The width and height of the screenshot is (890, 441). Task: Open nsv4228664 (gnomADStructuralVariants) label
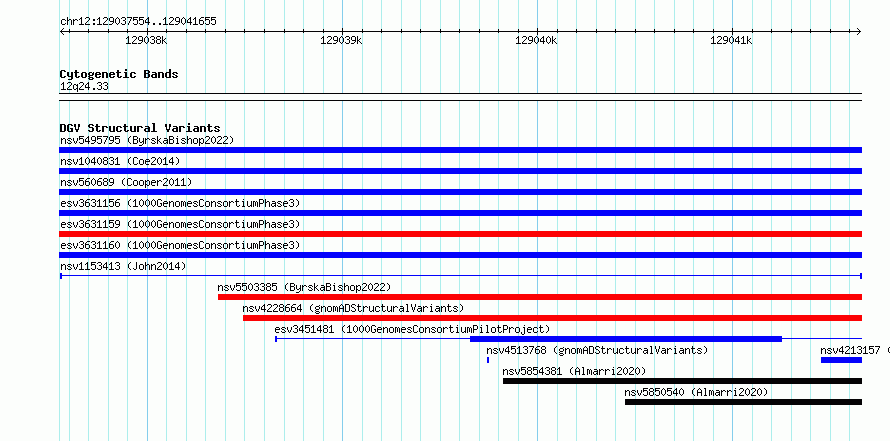pos(353,308)
